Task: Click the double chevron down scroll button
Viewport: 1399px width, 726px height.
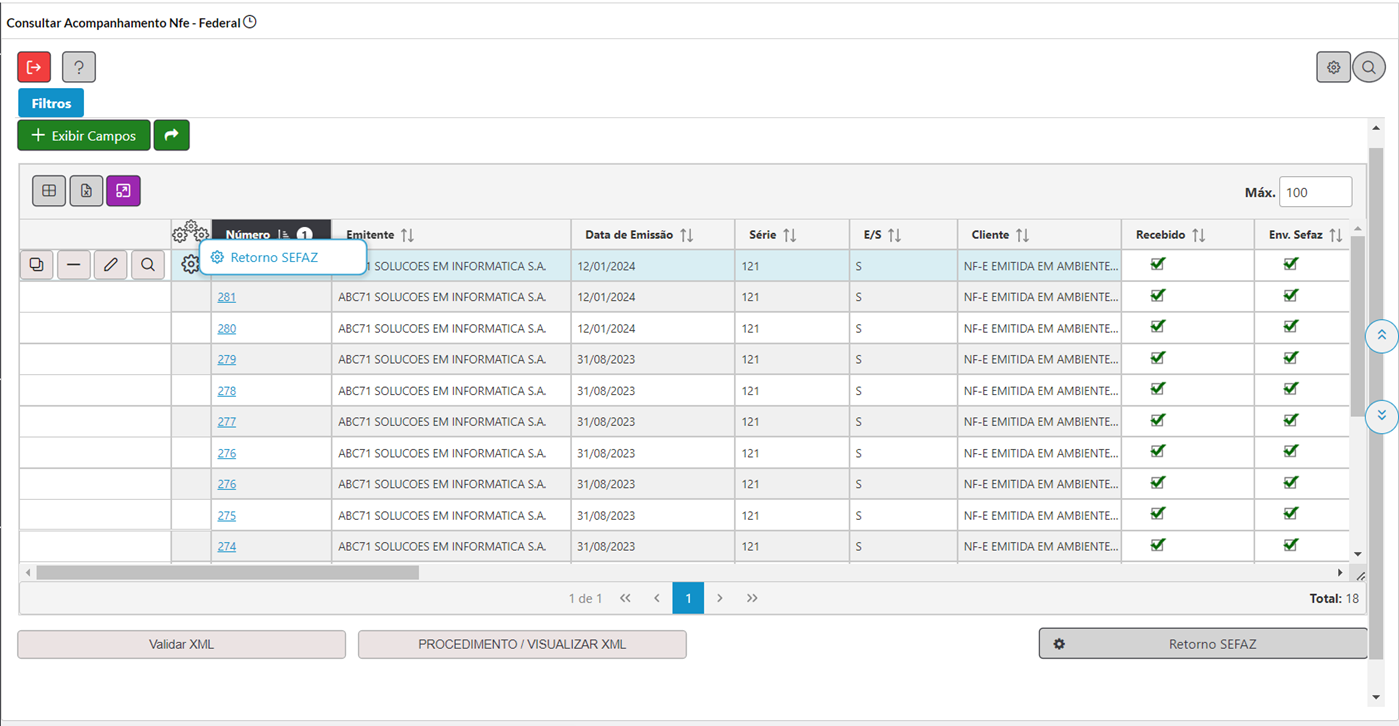Action: pyautogui.click(x=1381, y=415)
